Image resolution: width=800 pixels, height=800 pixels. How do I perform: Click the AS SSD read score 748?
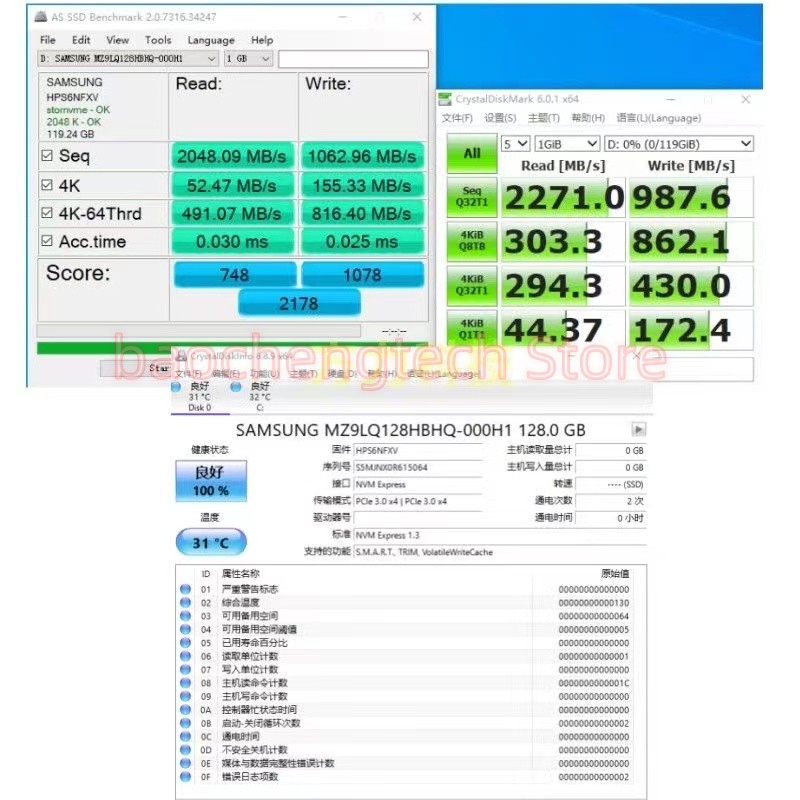point(235,274)
